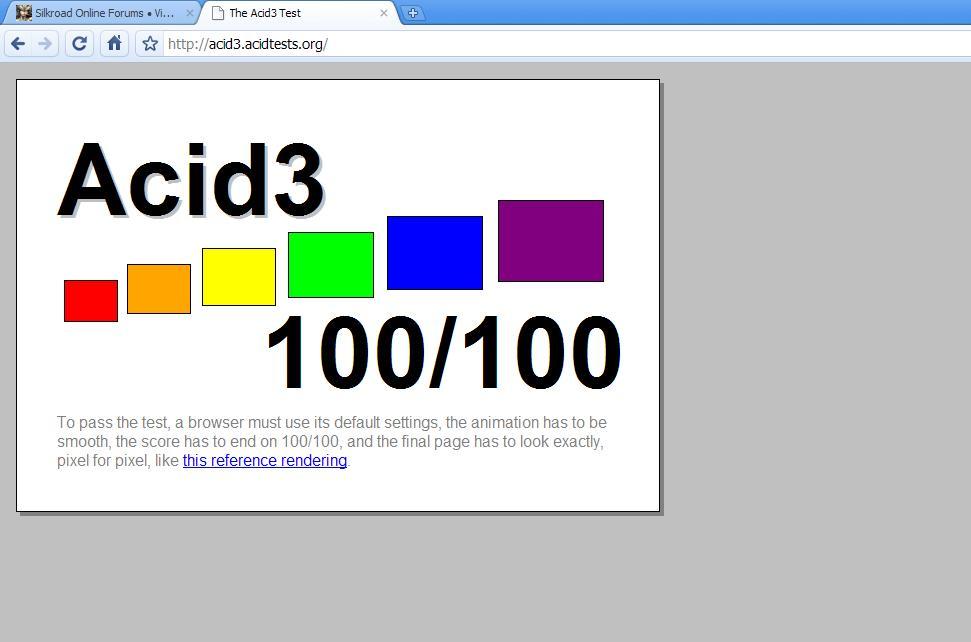The height and width of the screenshot is (642, 971).
Task: Click the forward navigation arrow
Action: click(x=46, y=44)
